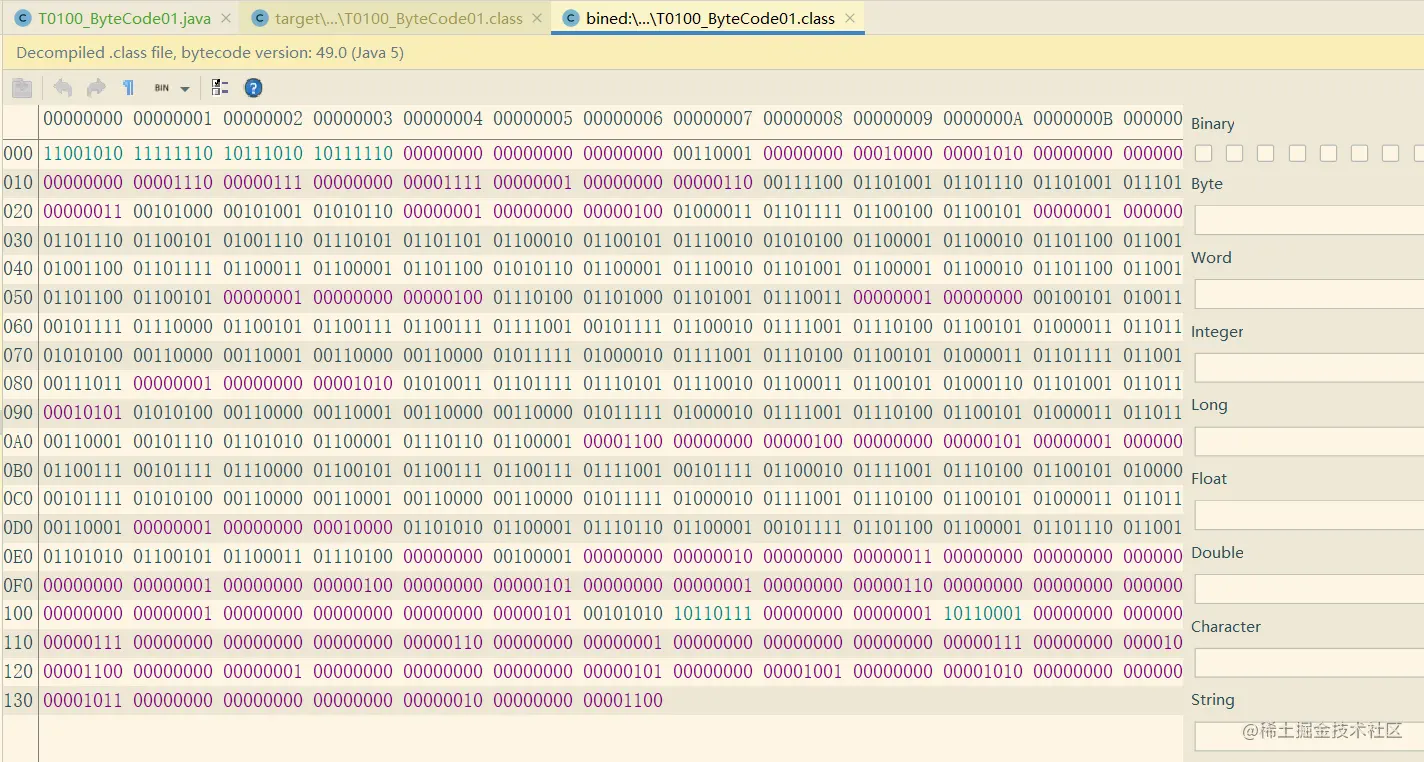Click the BIN code type button
Image resolution: width=1424 pixels, height=762 pixels.
click(x=161, y=88)
